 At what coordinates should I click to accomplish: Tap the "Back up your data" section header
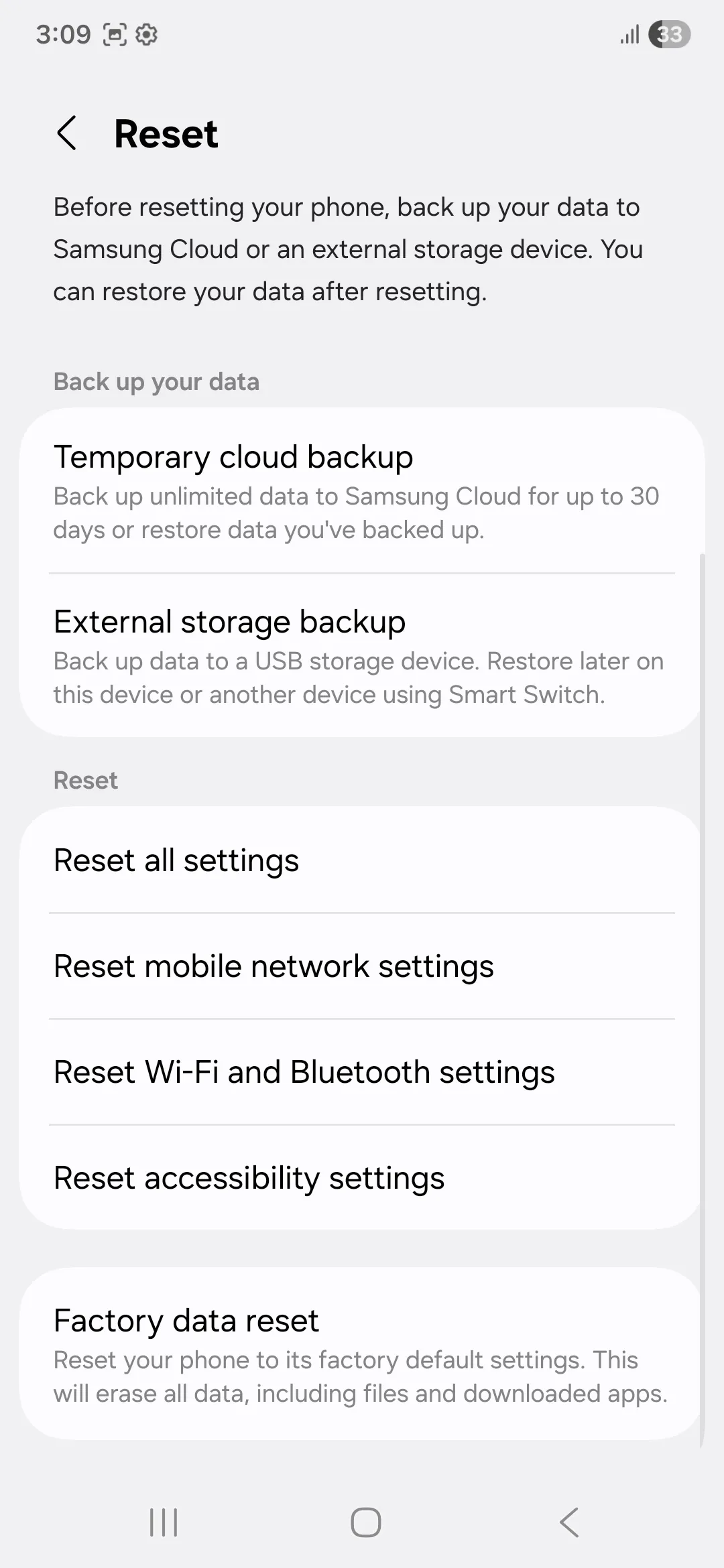point(156,382)
